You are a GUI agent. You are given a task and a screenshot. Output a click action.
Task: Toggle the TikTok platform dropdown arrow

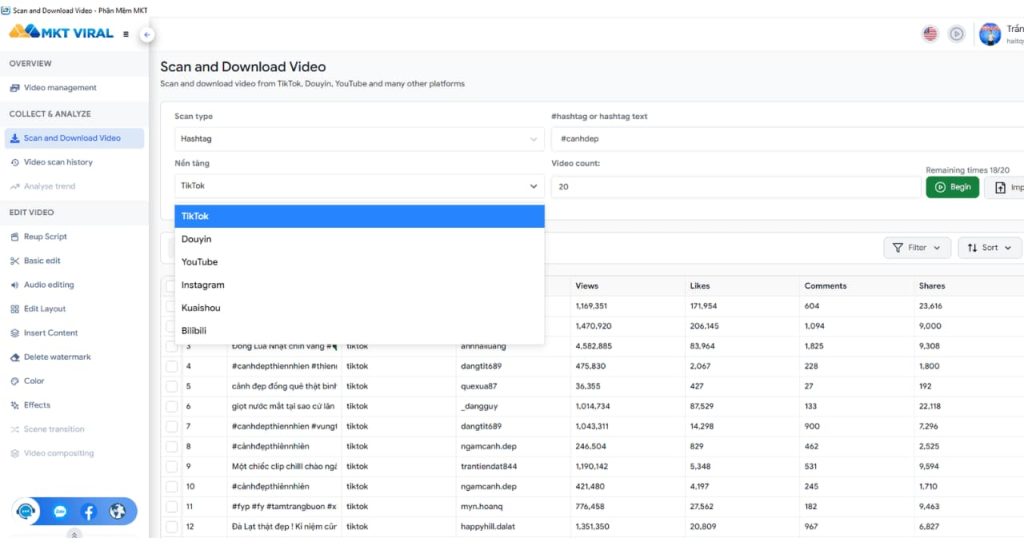[534, 186]
